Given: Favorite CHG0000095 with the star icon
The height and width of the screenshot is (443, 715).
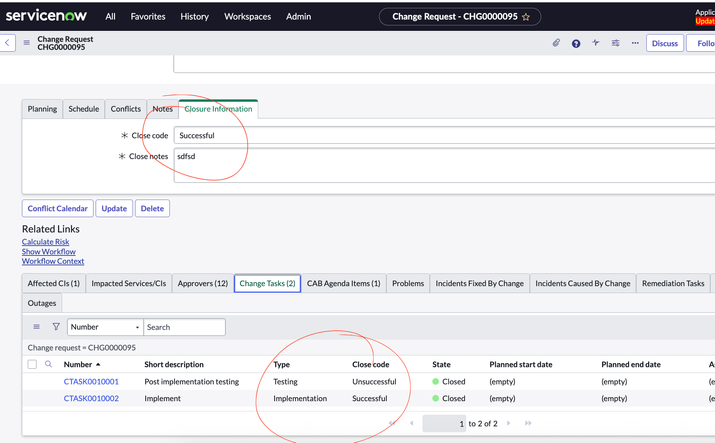Looking at the screenshot, I should coord(526,17).
